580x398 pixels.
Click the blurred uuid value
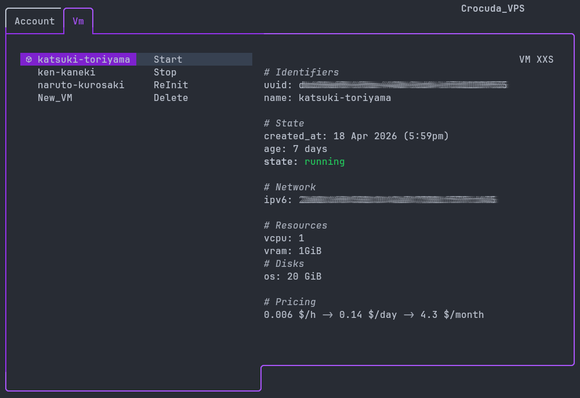pos(403,85)
